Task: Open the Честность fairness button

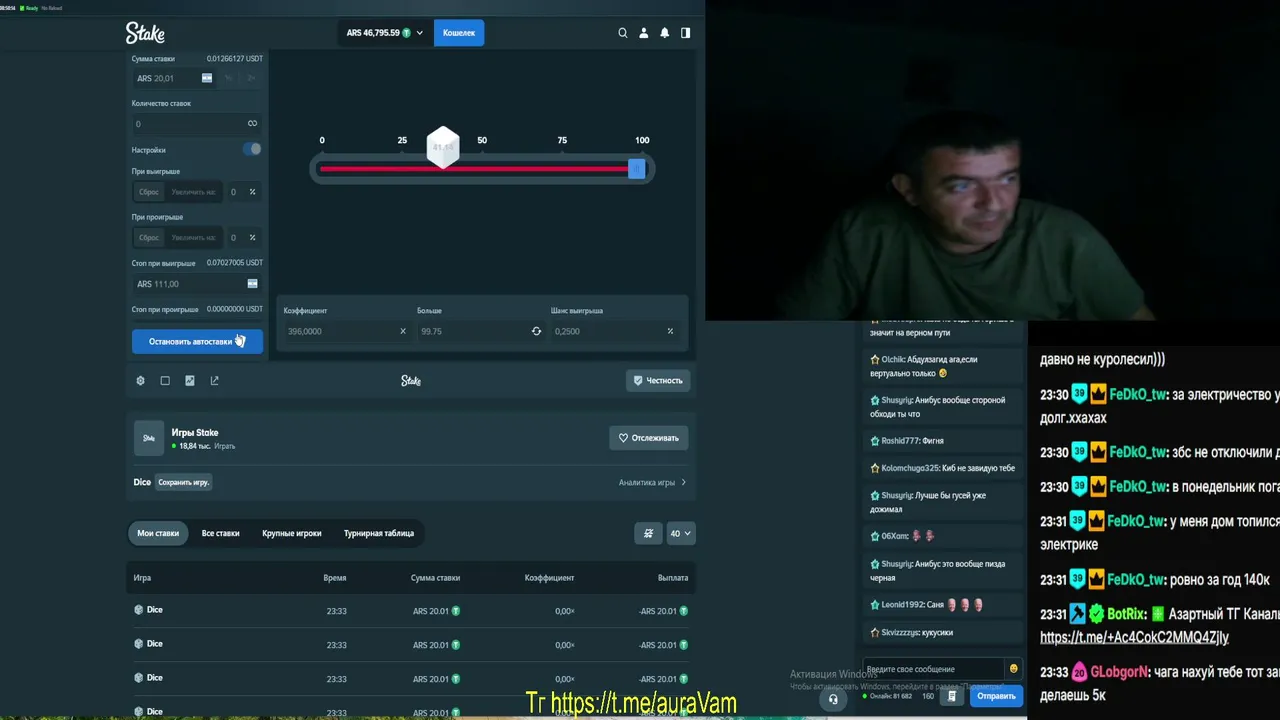Action: click(658, 380)
